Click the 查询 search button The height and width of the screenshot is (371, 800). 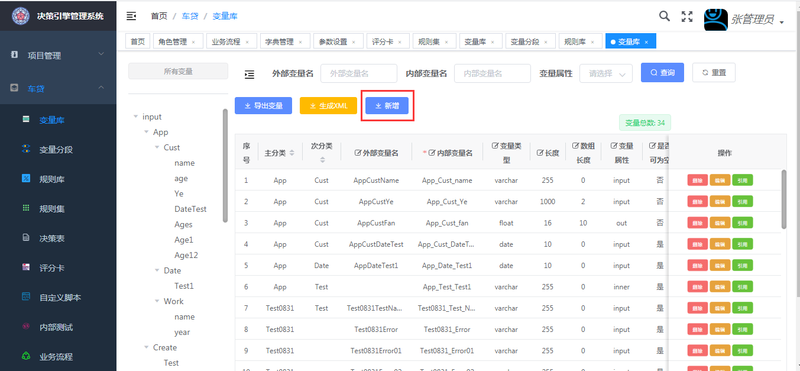pos(662,72)
